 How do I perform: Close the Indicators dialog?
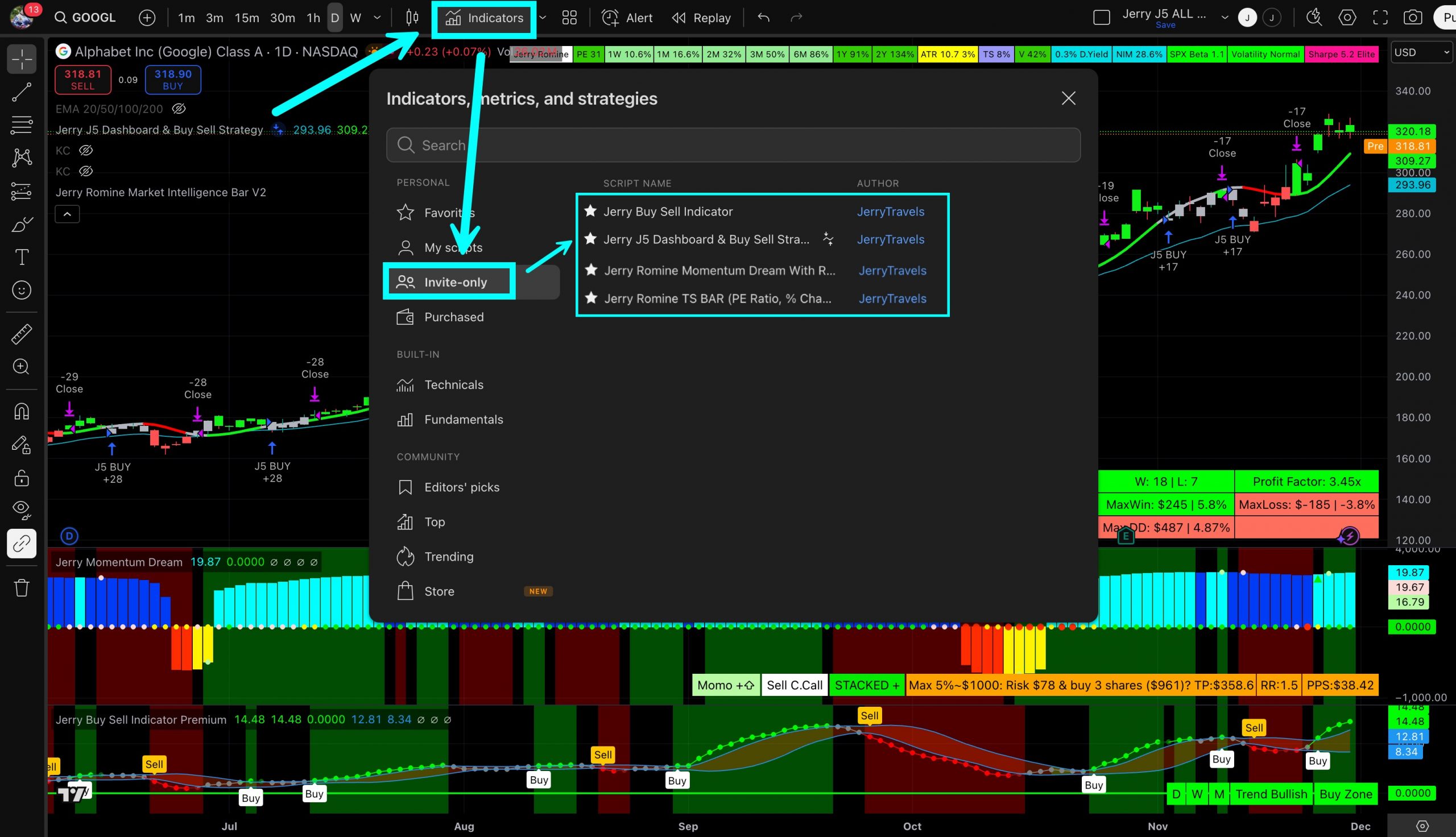[1068, 98]
